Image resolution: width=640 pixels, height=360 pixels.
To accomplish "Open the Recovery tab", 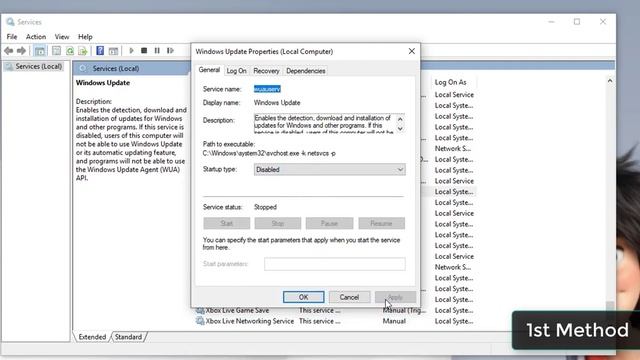I will 266,71.
